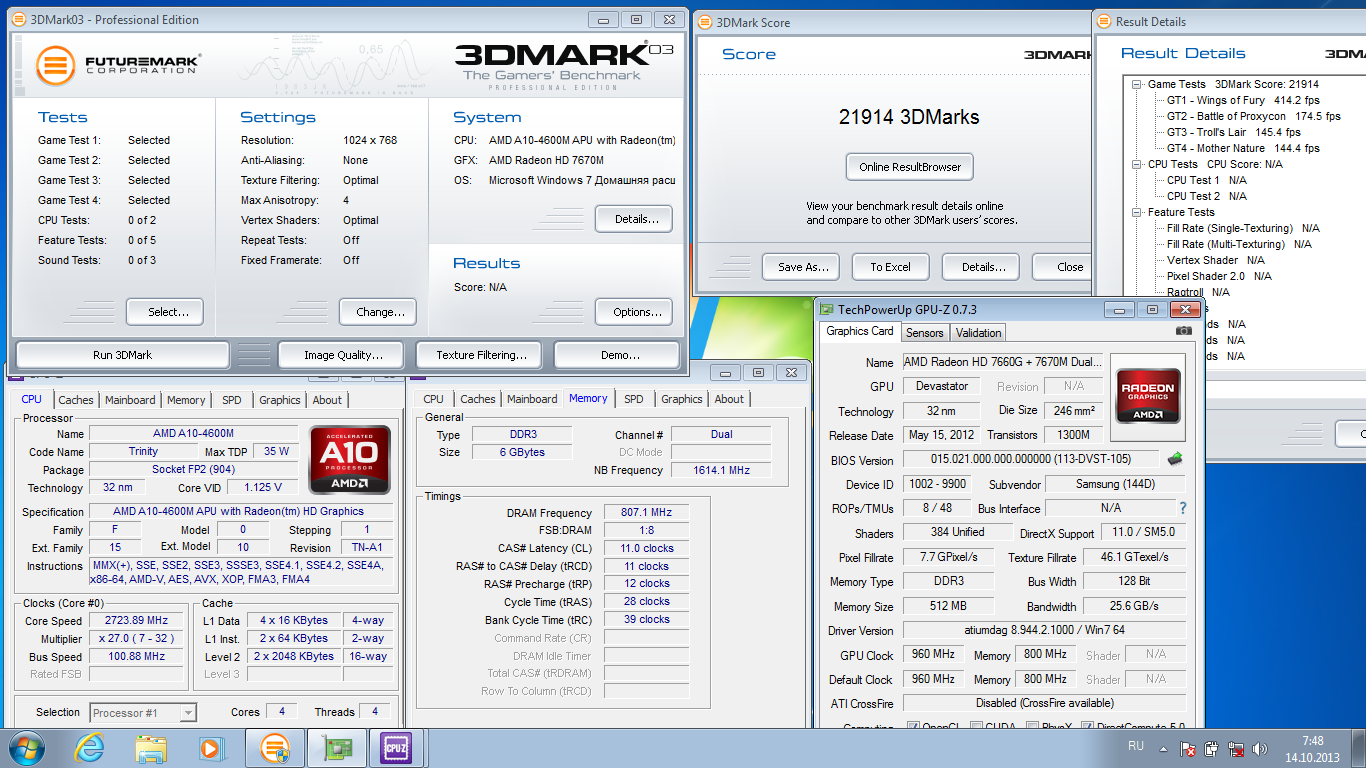This screenshot has width=1366, height=768.
Task: Click the volume speaker tray icon
Action: 1262,747
